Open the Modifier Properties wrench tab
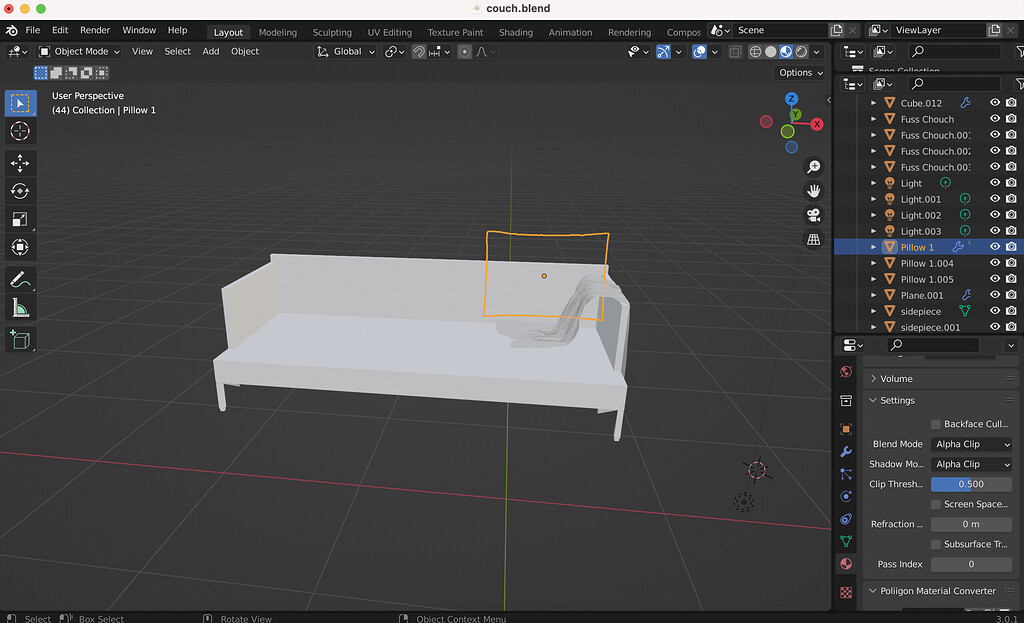The image size is (1024, 623). (846, 451)
